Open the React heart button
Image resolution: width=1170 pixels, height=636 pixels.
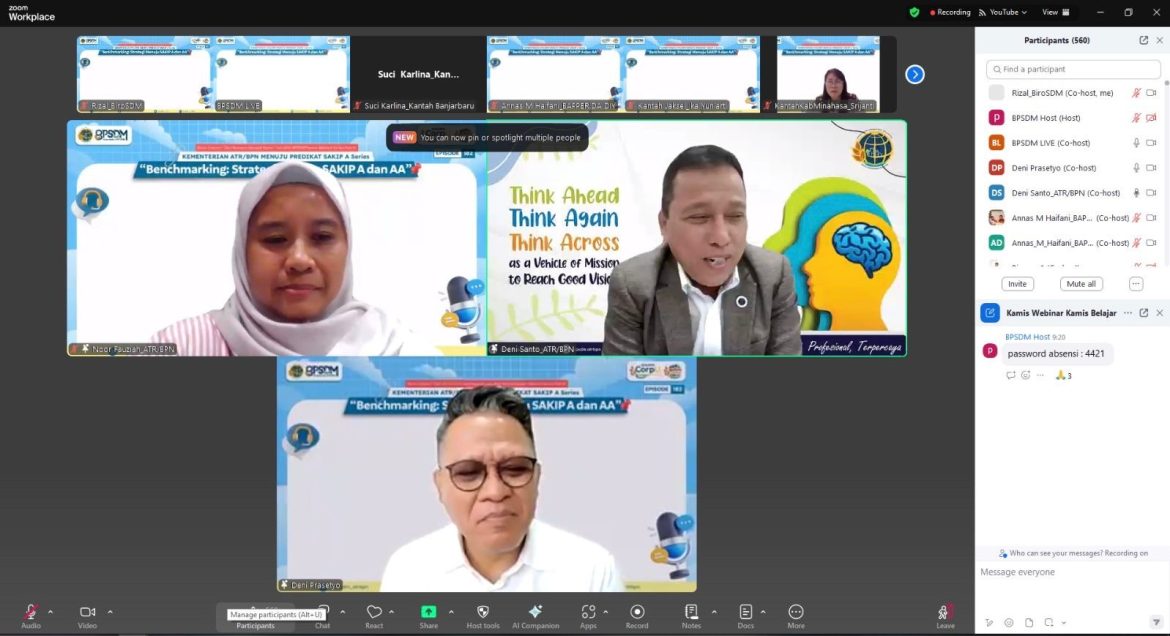click(x=374, y=616)
